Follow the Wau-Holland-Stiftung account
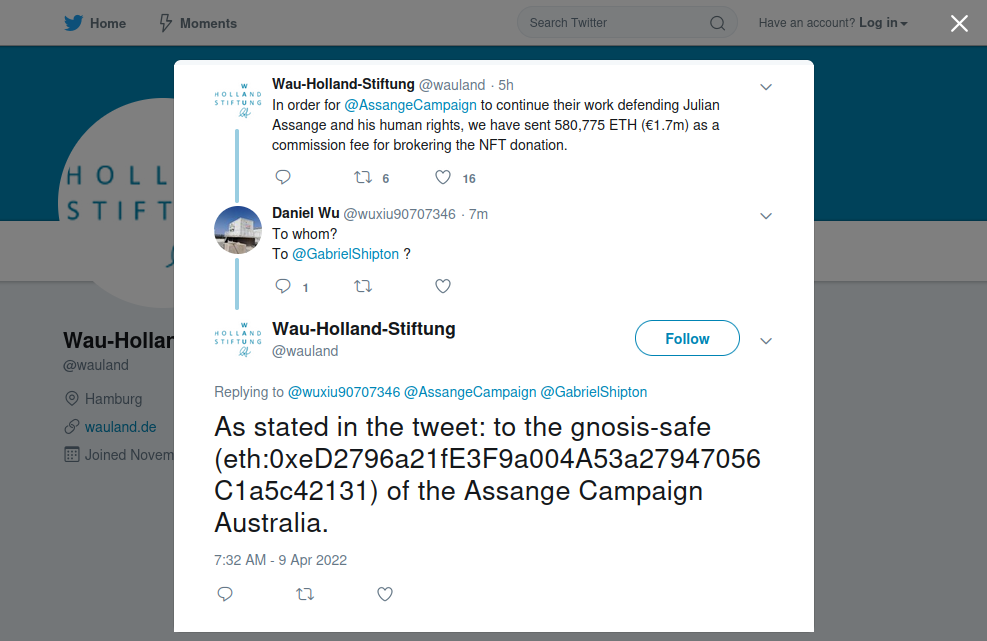This screenshot has width=987, height=641. pyautogui.click(x=687, y=339)
